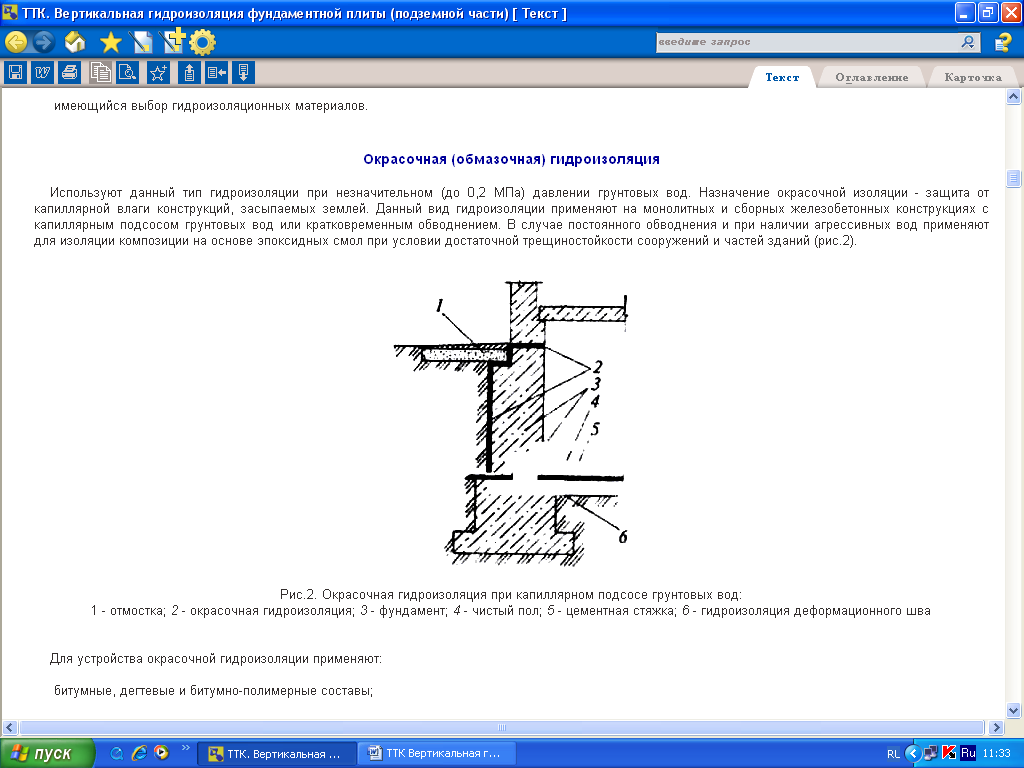This screenshot has height=768, width=1024.
Task: Click Kaspersky tray icon
Action: [949, 753]
